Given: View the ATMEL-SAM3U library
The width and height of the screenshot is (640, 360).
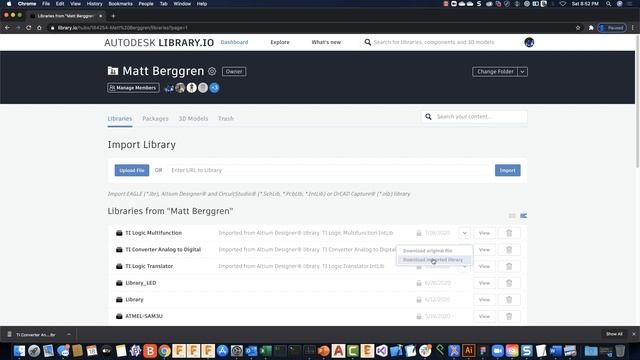Looking at the screenshot, I should (x=484, y=316).
